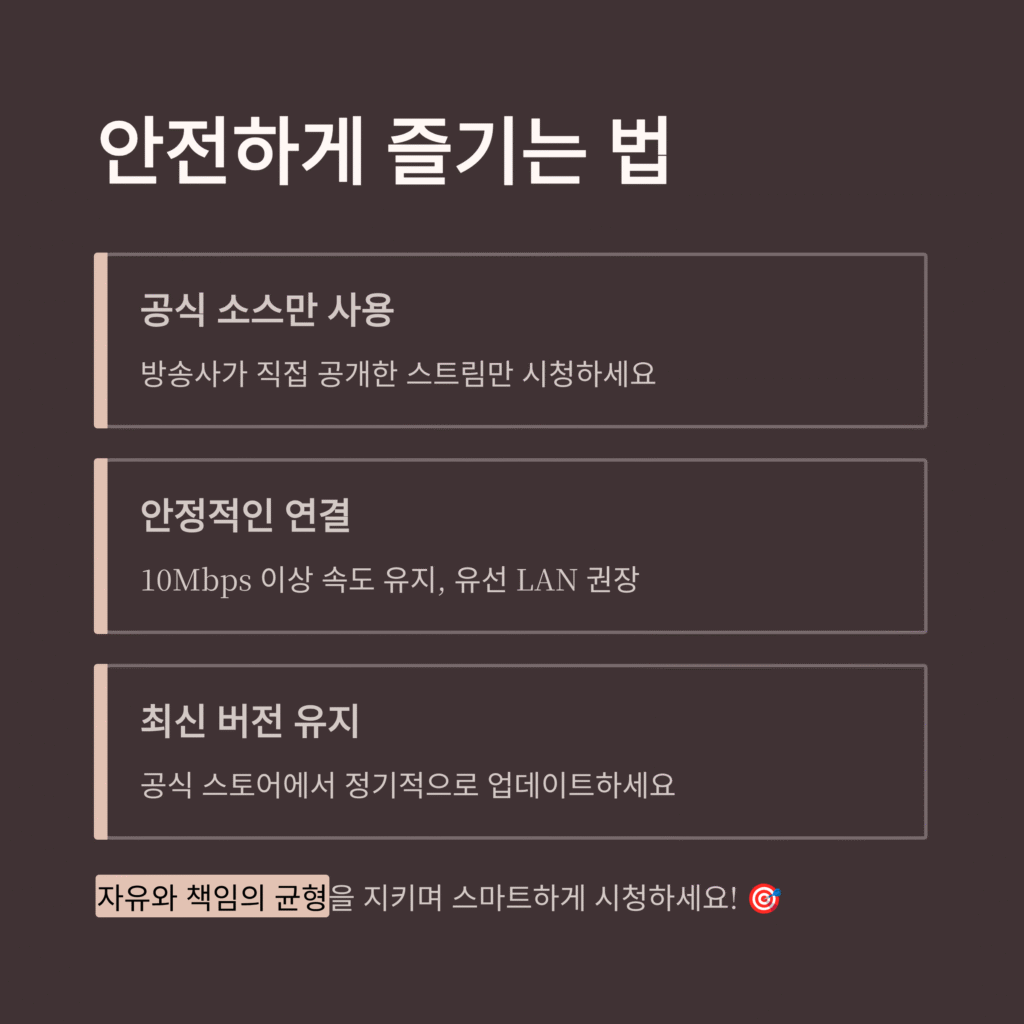Click the beige accent bar of third card

100,751
